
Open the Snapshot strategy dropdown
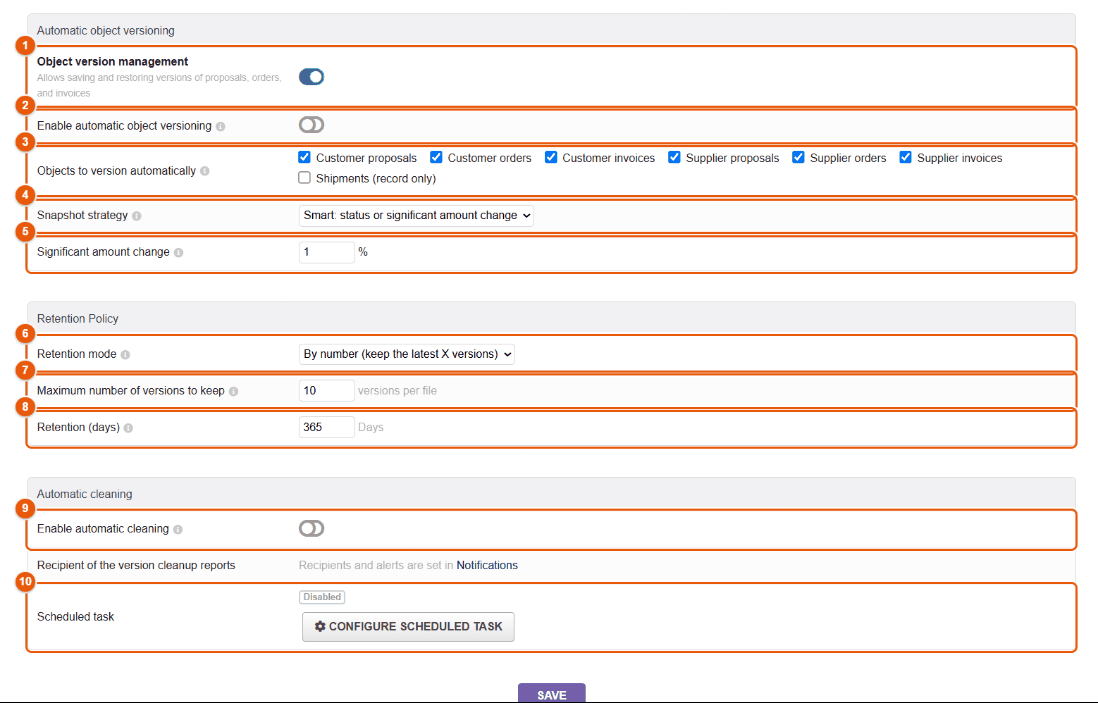416,216
